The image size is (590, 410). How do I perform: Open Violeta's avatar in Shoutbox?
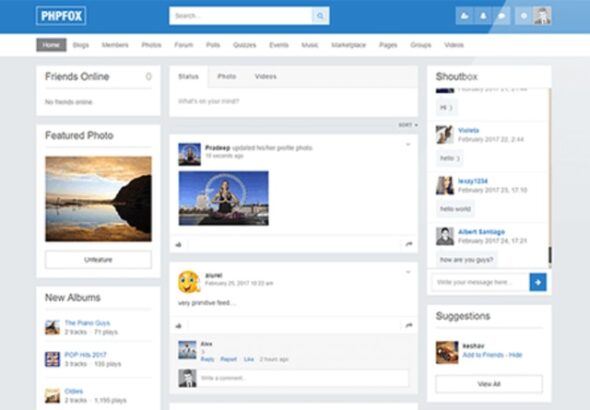[444, 135]
